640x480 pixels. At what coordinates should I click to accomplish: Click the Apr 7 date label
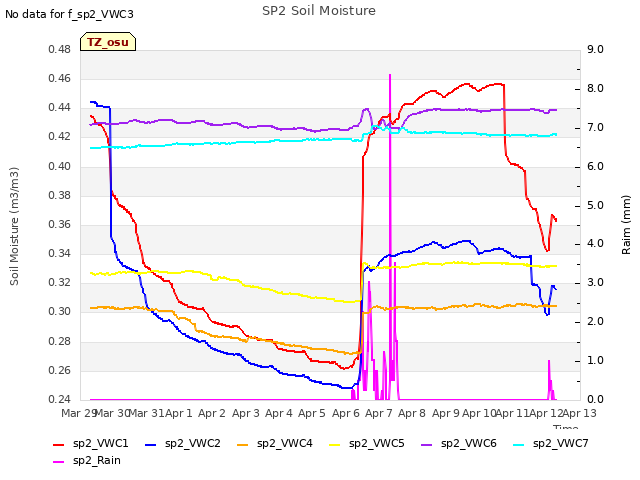pyautogui.click(x=379, y=413)
